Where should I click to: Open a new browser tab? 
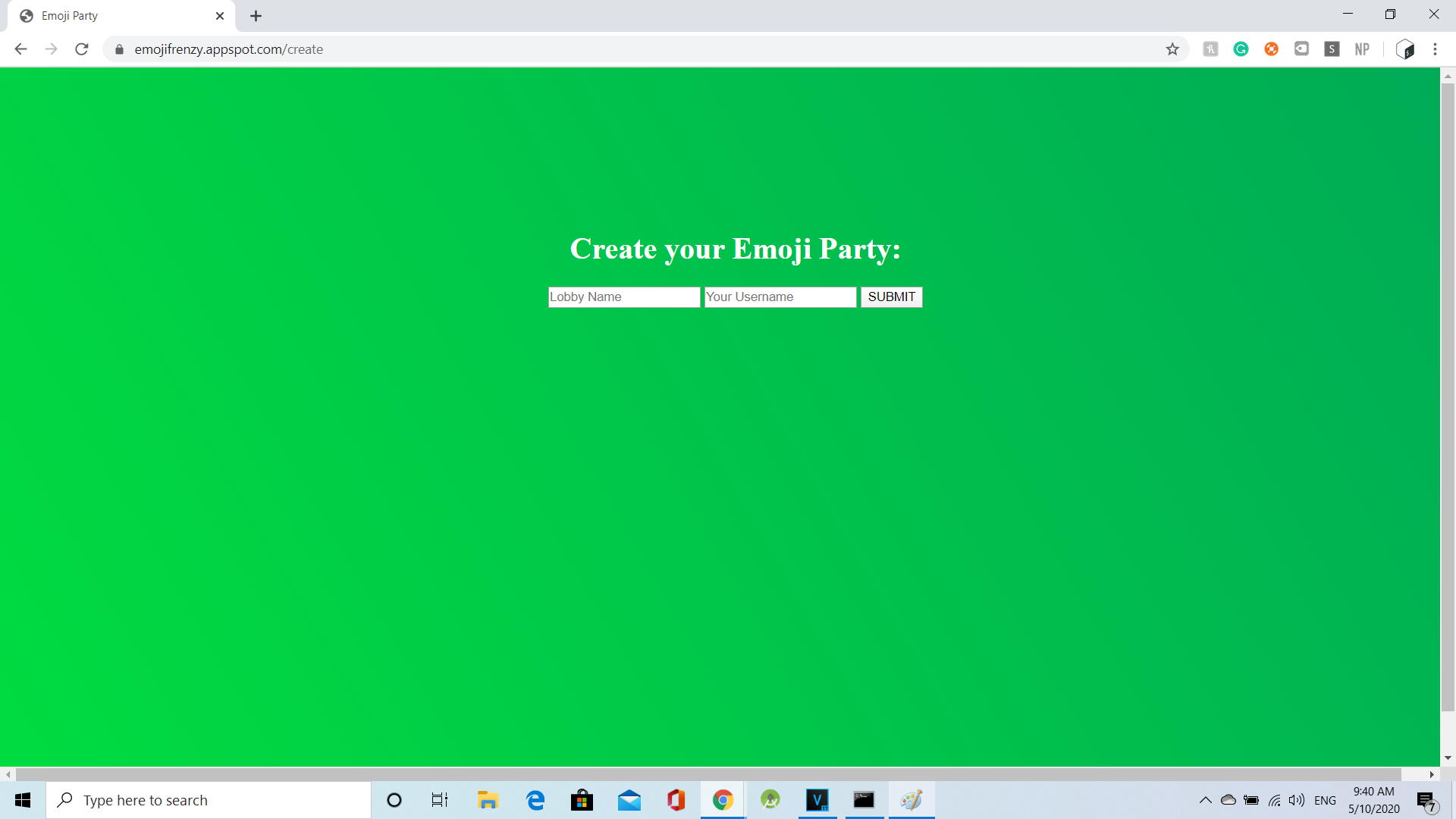click(256, 16)
